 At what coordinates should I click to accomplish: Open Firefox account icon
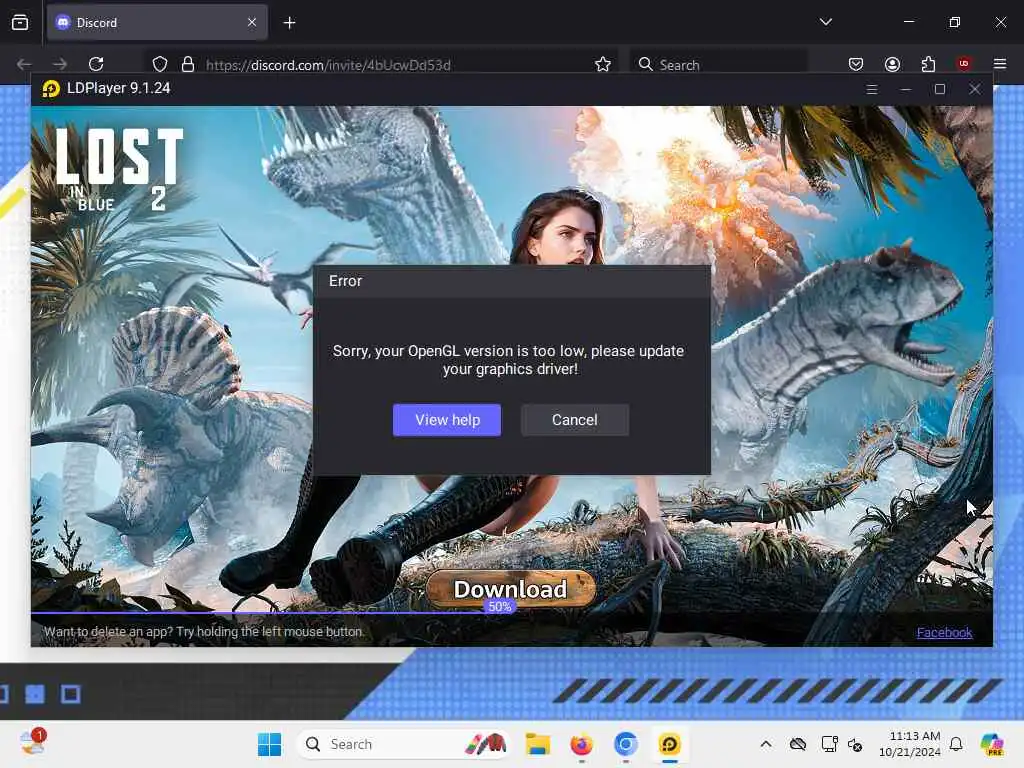892,64
